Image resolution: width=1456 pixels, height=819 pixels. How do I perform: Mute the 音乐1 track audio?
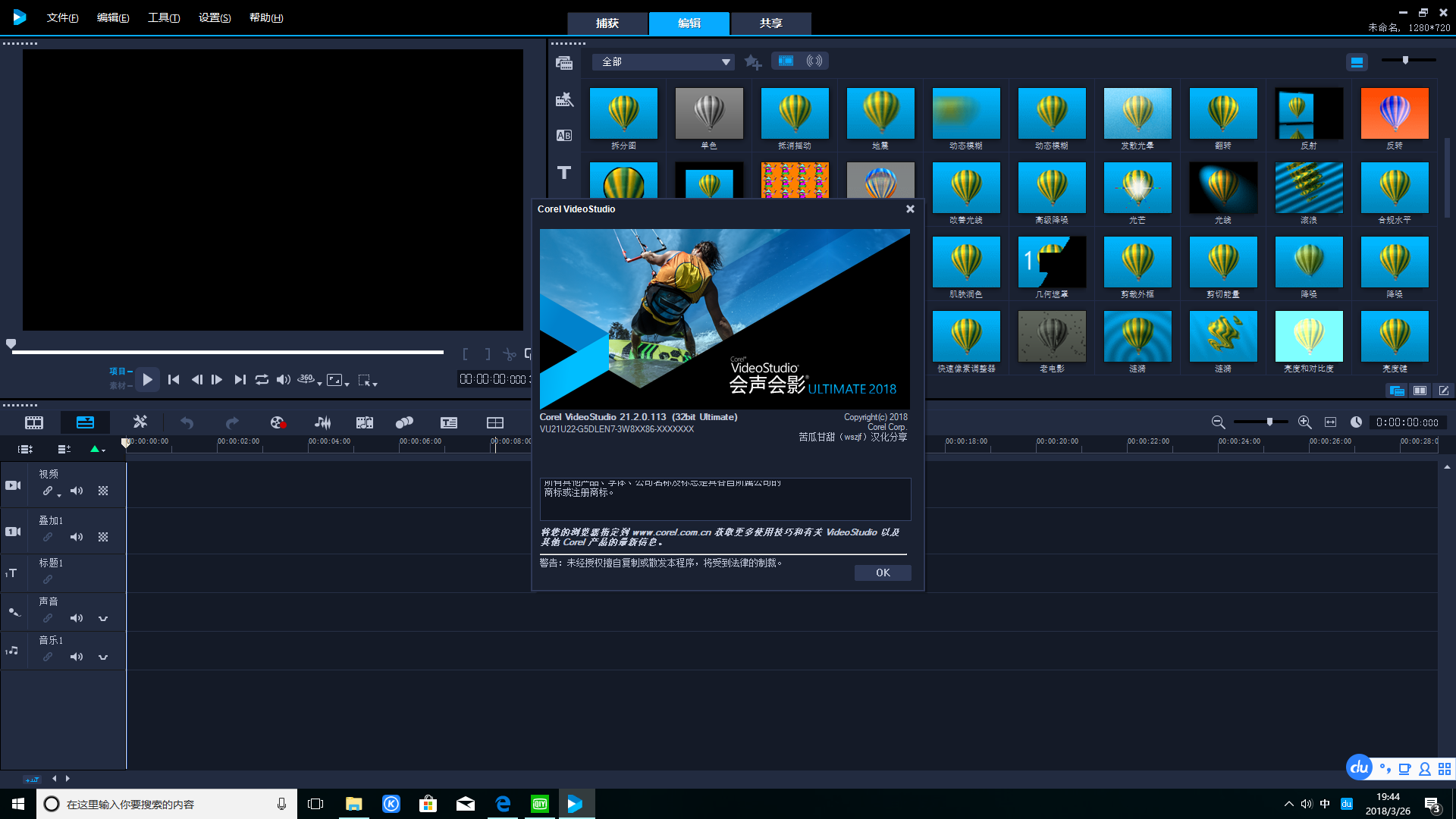(x=77, y=657)
